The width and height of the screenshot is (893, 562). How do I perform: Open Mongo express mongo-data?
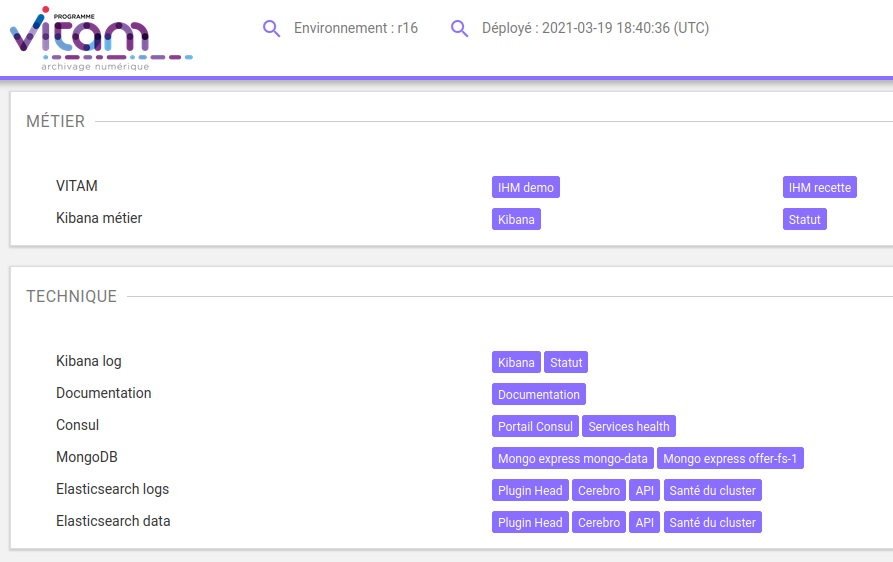(x=573, y=459)
